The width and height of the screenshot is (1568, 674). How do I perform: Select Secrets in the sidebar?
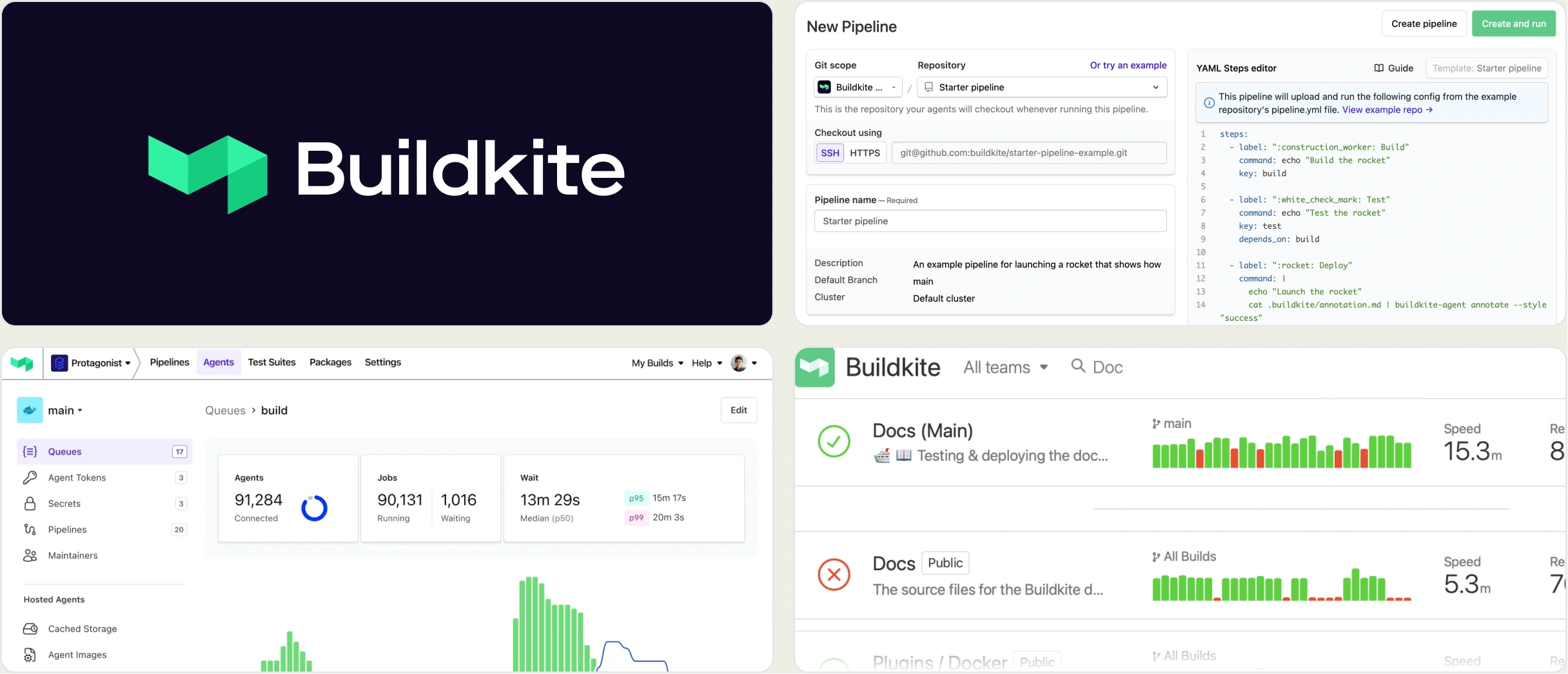click(x=104, y=503)
